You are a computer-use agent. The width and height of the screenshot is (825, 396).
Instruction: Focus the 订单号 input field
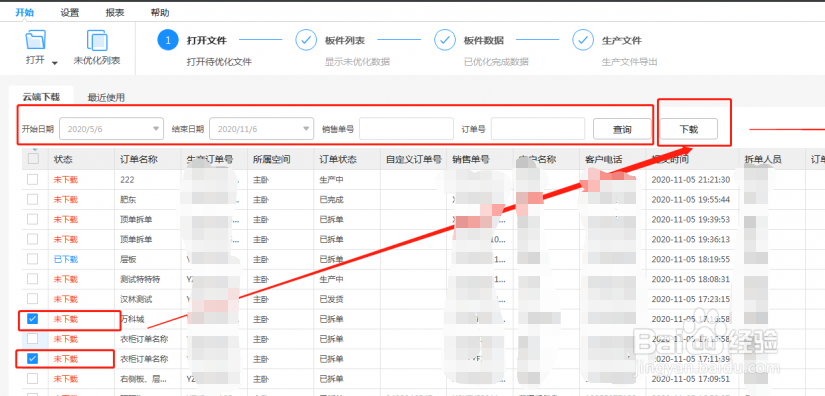(x=538, y=129)
